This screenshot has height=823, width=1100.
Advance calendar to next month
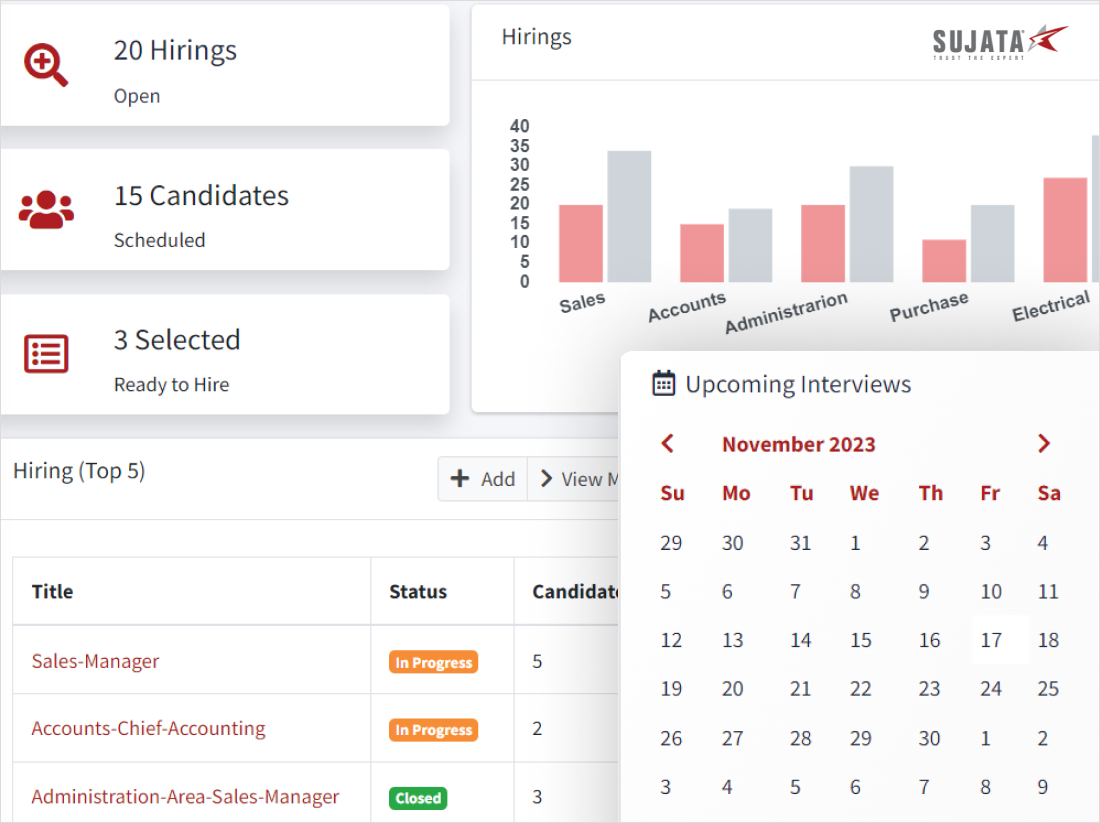(x=1043, y=444)
